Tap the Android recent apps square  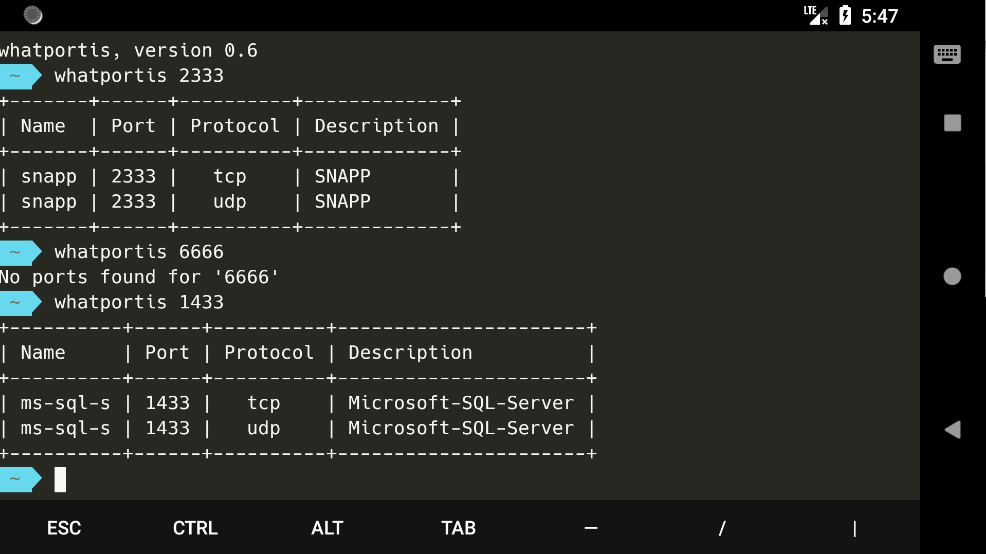coord(952,123)
